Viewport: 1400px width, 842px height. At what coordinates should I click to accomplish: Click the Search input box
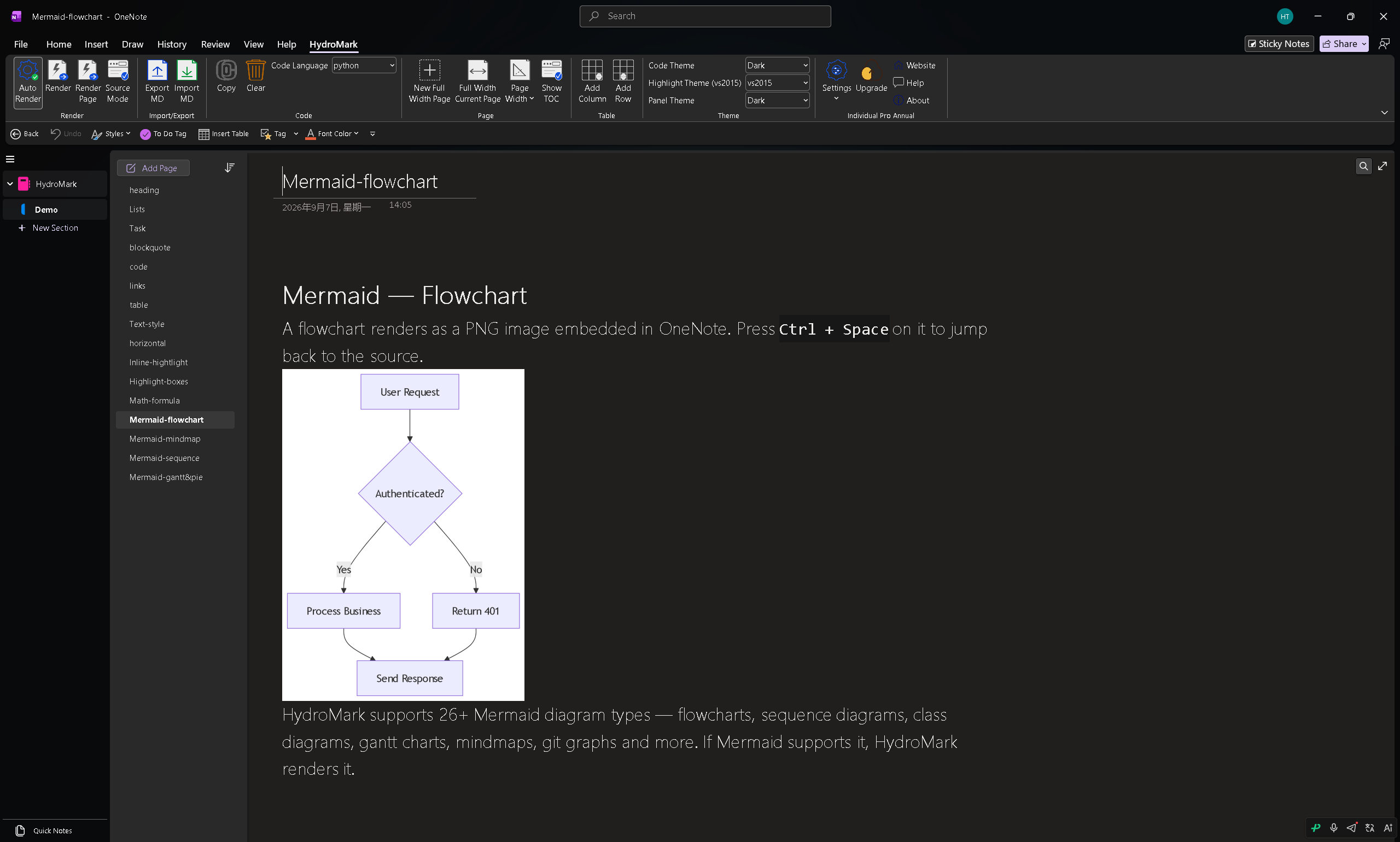click(x=705, y=16)
